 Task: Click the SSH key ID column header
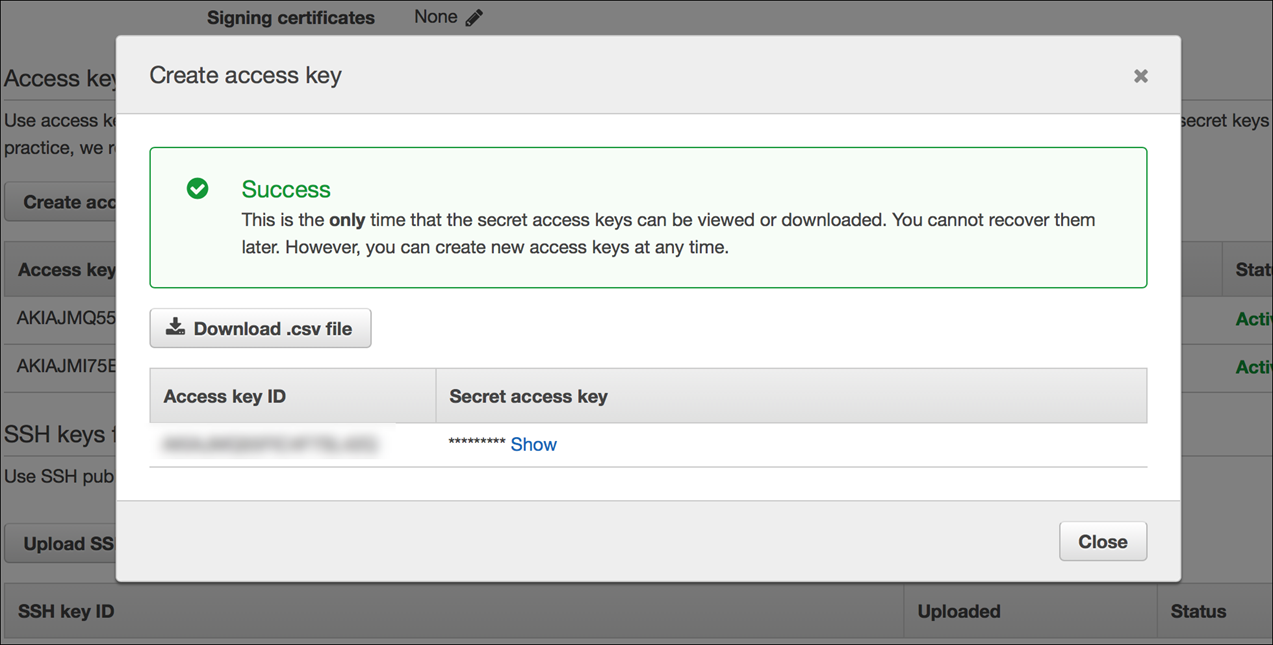[x=66, y=611]
